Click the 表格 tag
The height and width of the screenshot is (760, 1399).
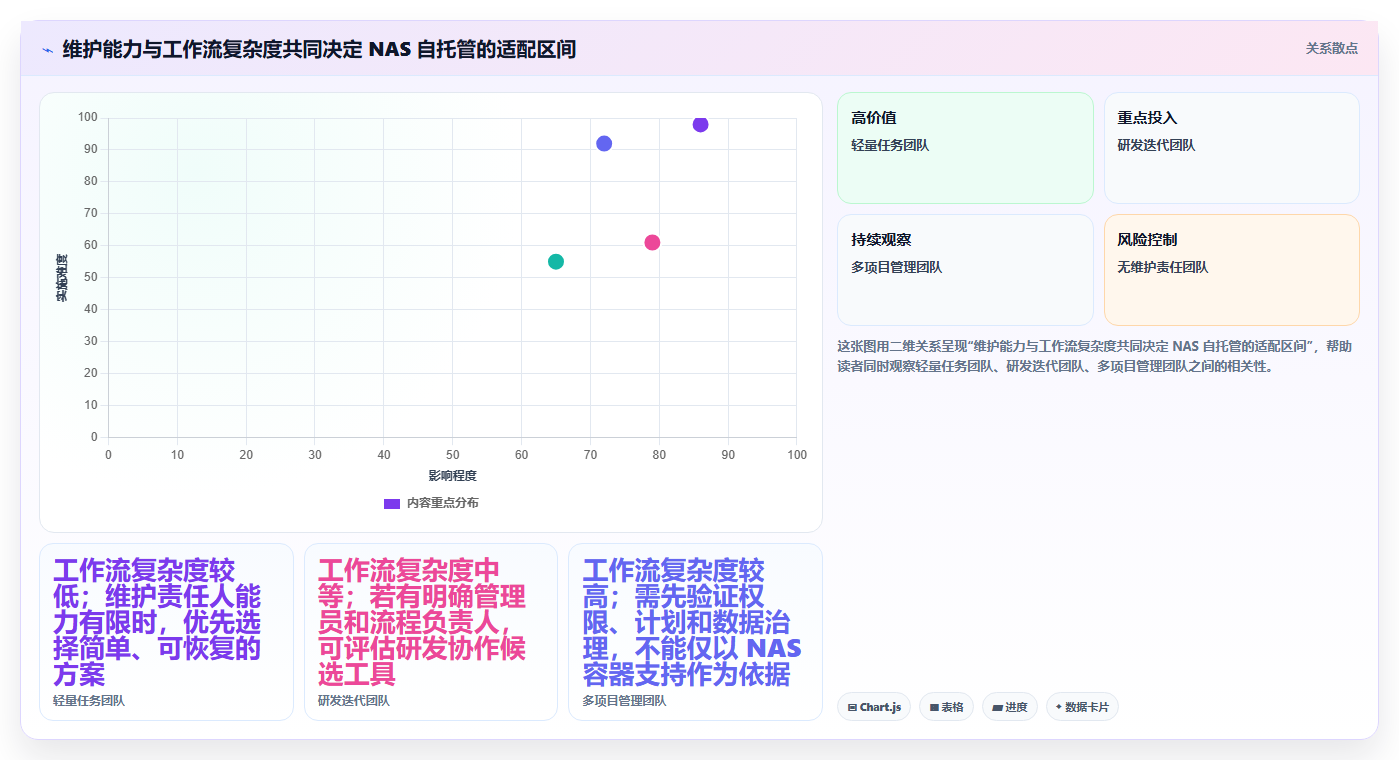tap(946, 707)
